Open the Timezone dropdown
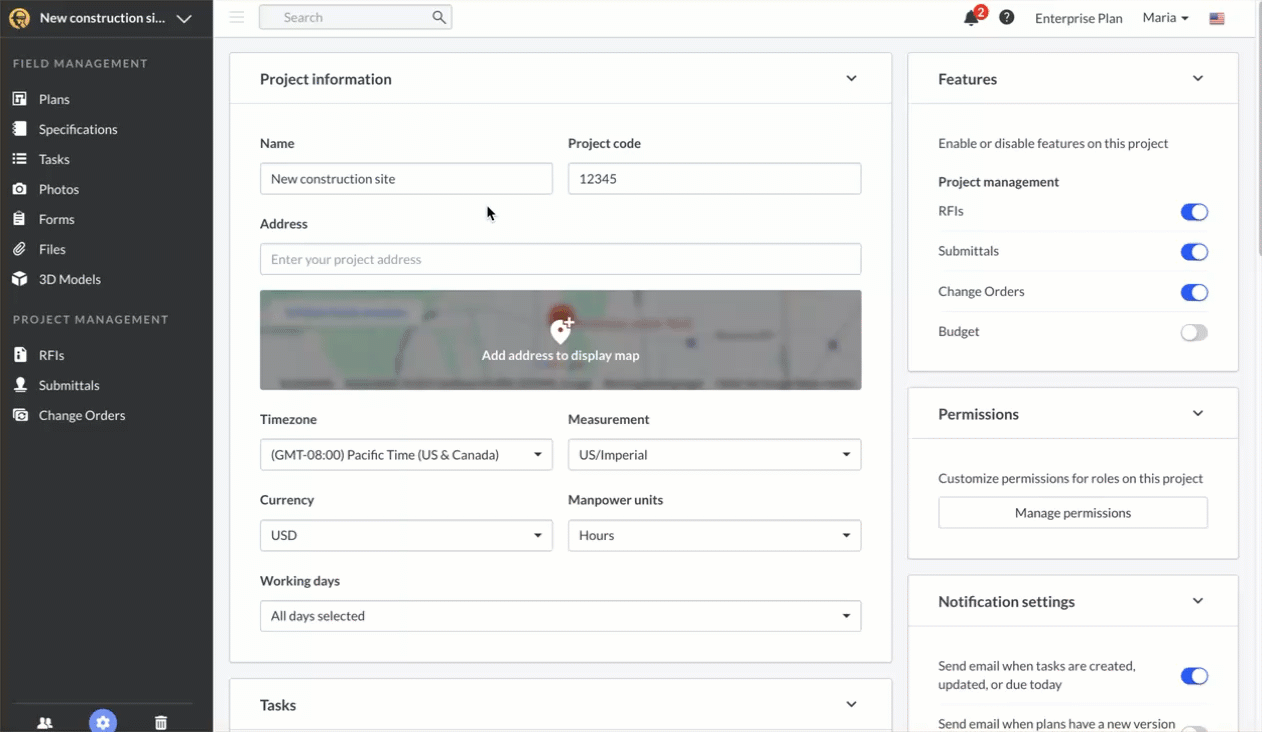The width and height of the screenshot is (1262, 732). [406, 455]
